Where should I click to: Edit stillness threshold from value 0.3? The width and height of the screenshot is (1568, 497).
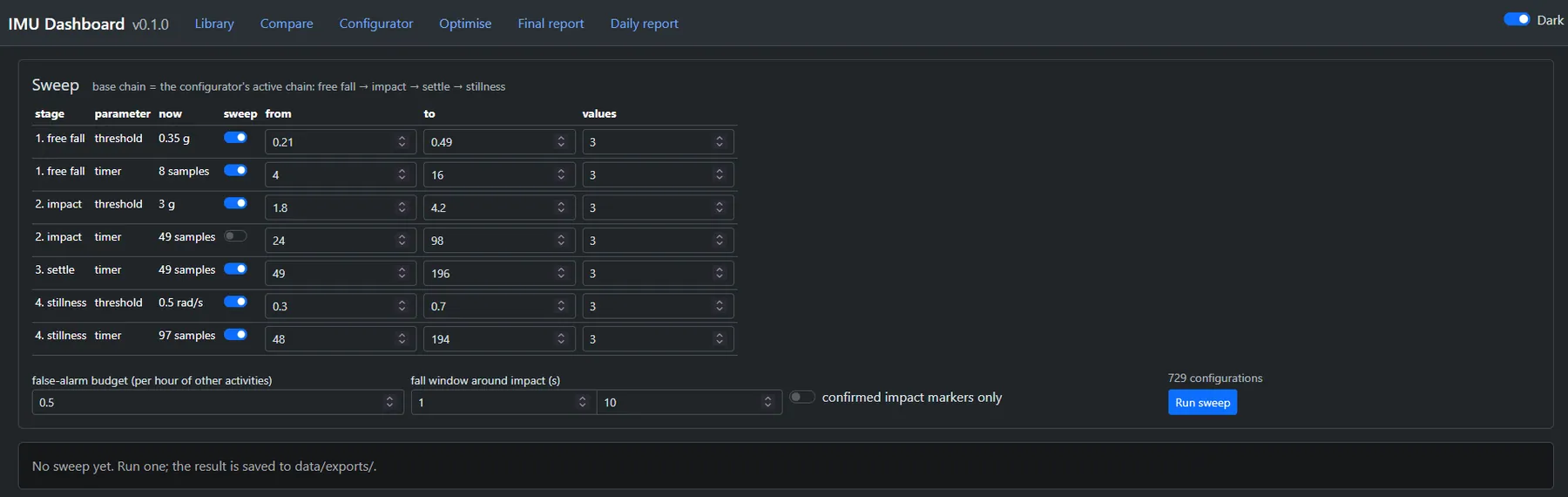coord(339,306)
